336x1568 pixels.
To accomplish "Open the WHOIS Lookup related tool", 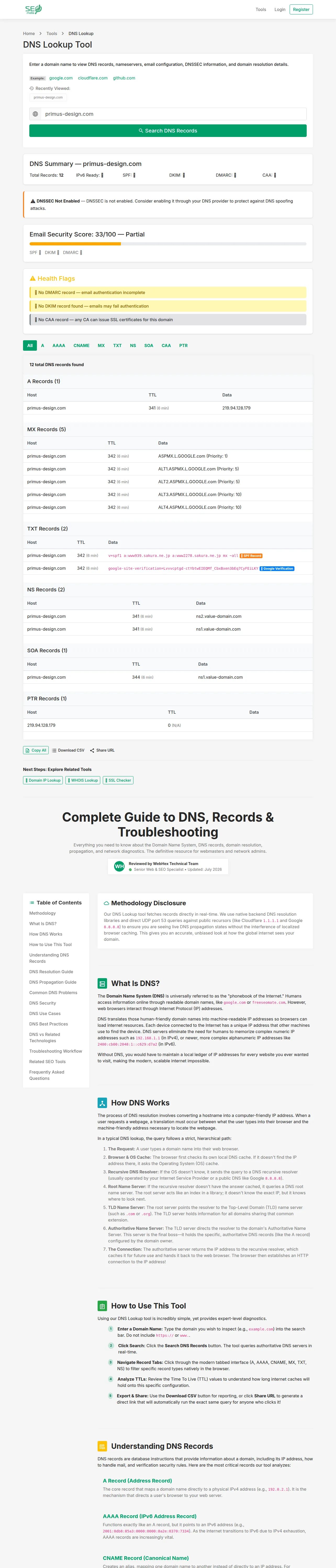I will click(83, 780).
